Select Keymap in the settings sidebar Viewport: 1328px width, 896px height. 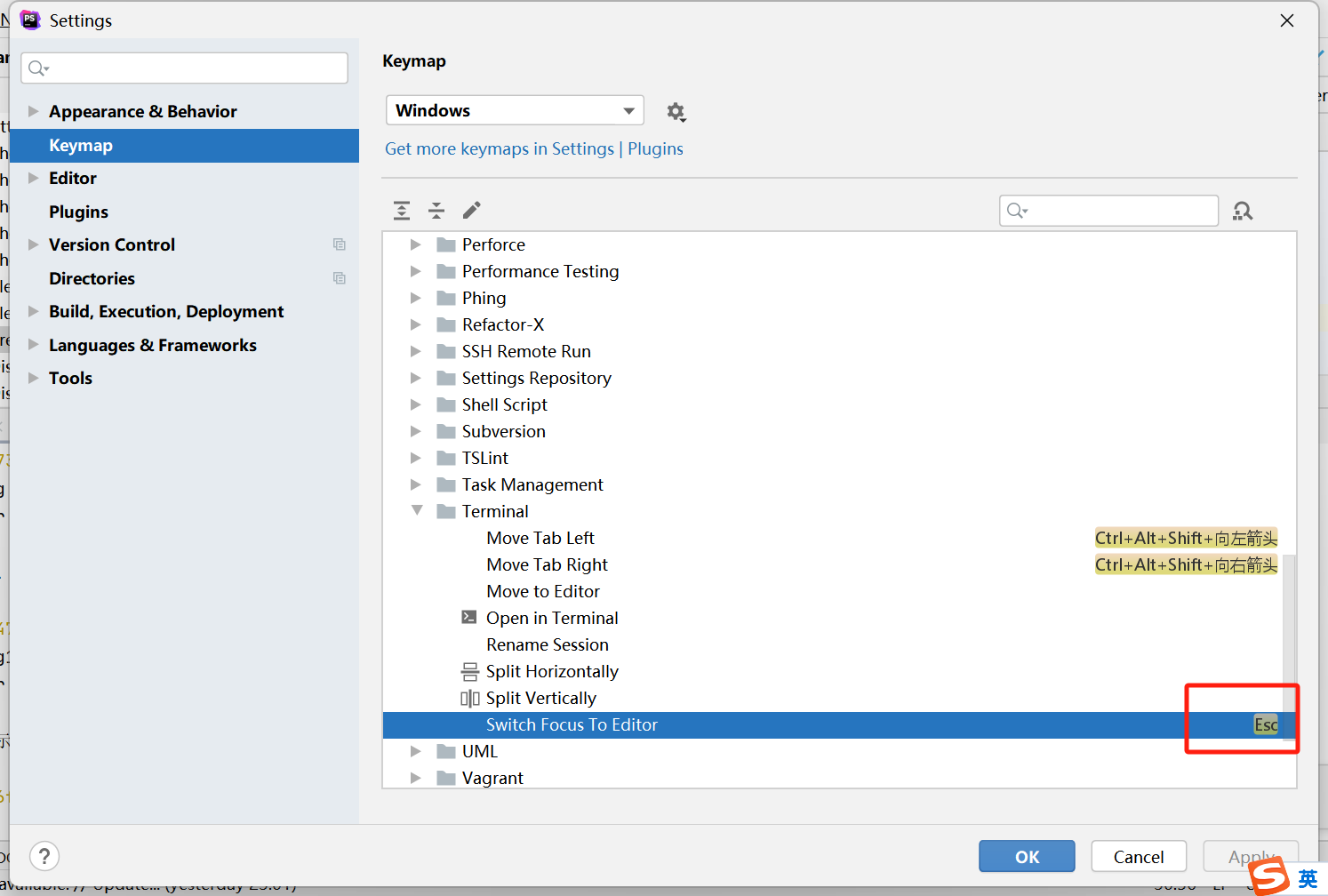tap(184, 145)
